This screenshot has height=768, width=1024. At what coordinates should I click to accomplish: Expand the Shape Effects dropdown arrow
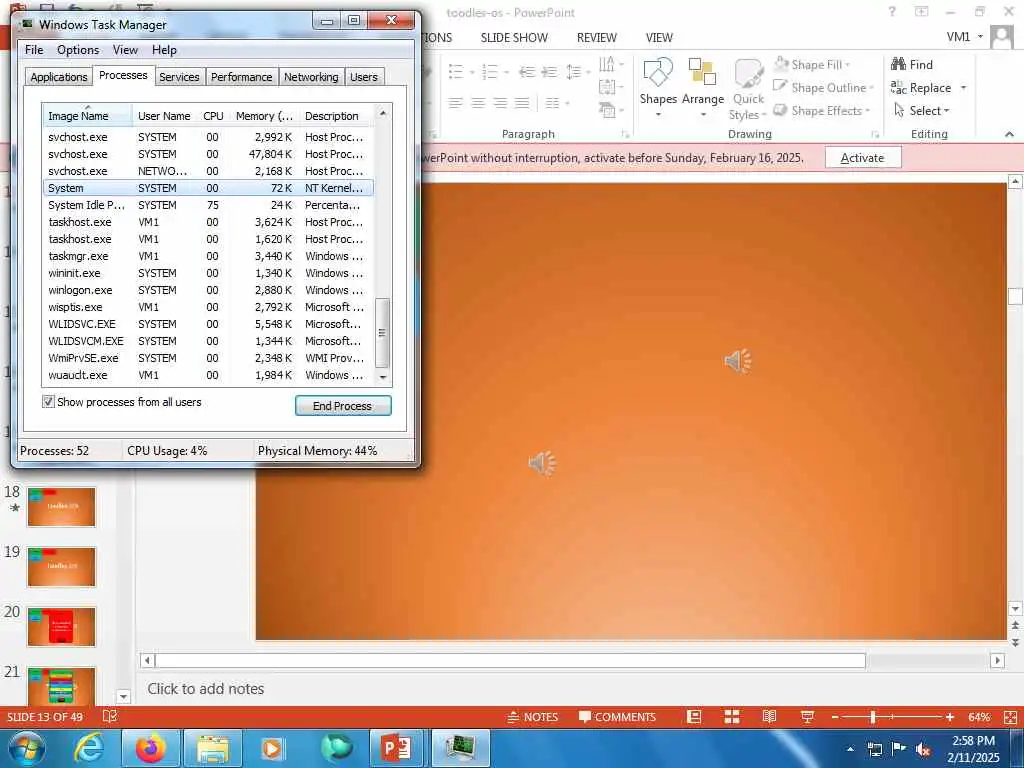point(868,111)
